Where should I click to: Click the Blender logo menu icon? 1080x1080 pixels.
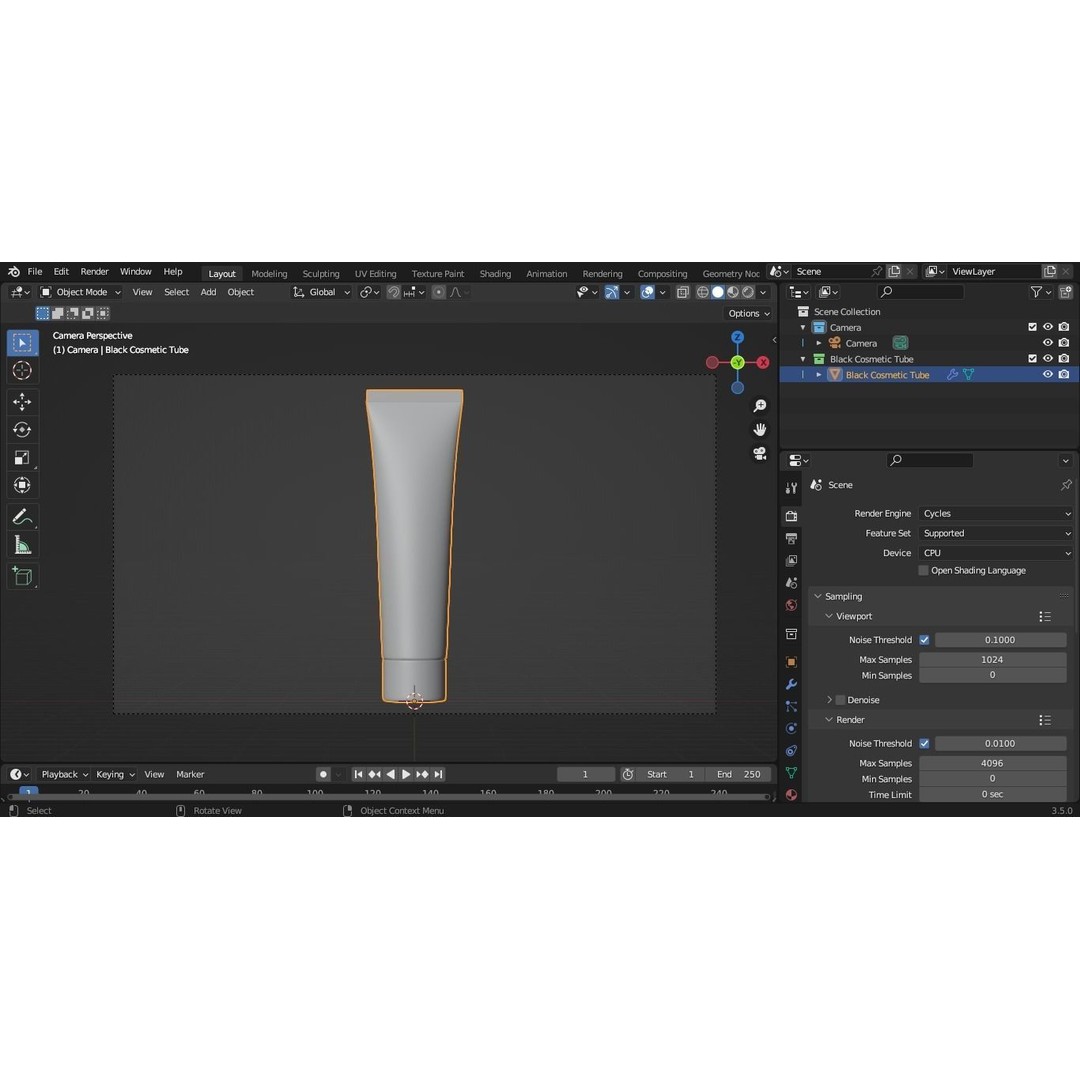coord(14,271)
